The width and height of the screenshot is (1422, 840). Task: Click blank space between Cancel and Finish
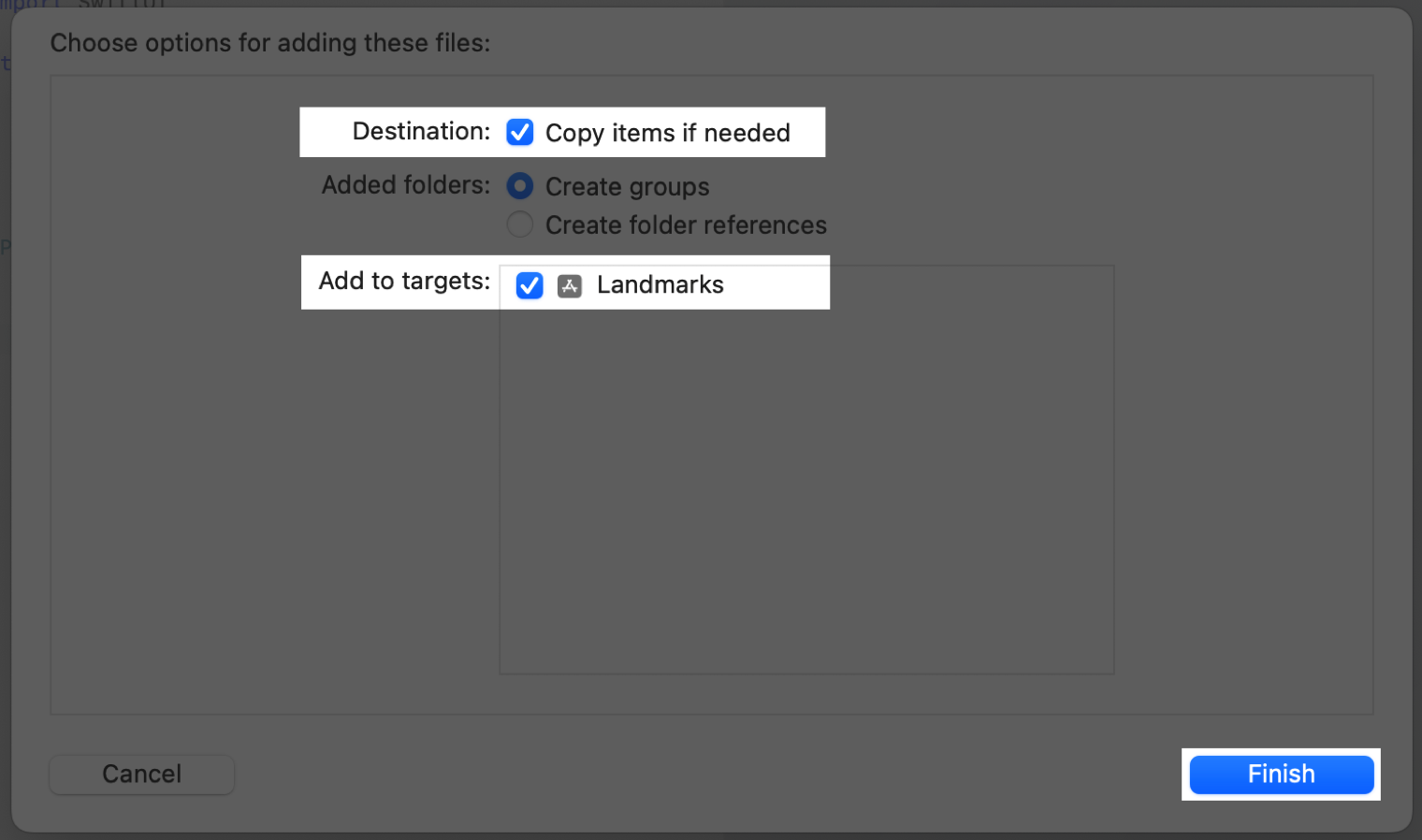click(x=702, y=775)
